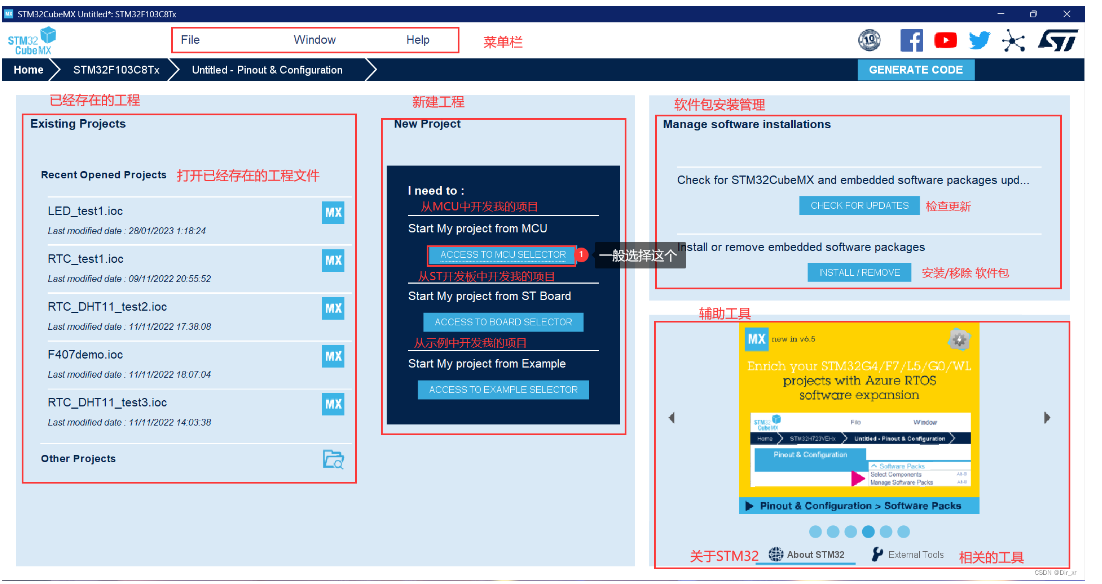
Task: Open the Help menu
Action: pyautogui.click(x=417, y=40)
